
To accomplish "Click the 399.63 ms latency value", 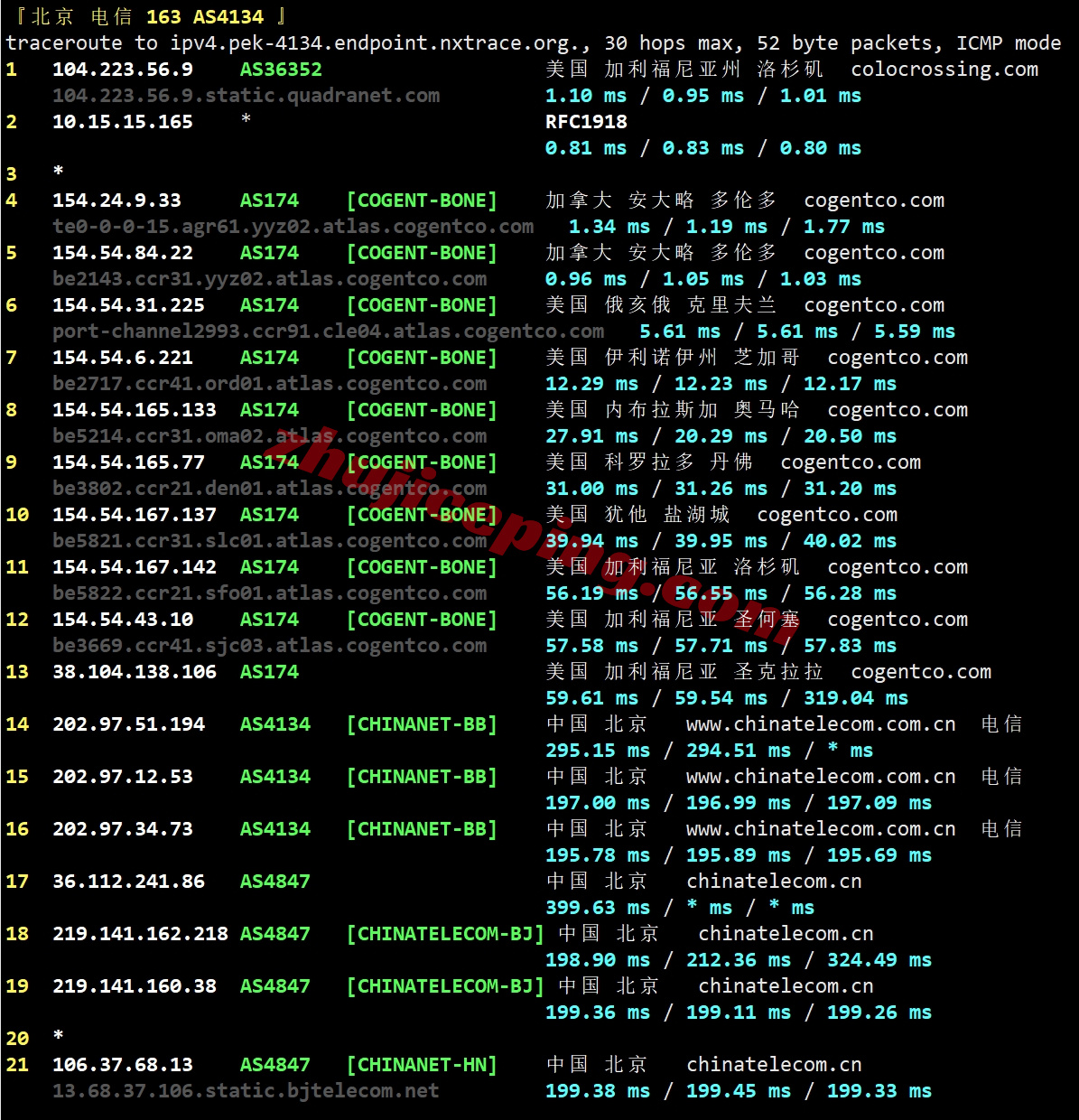I will [x=598, y=908].
